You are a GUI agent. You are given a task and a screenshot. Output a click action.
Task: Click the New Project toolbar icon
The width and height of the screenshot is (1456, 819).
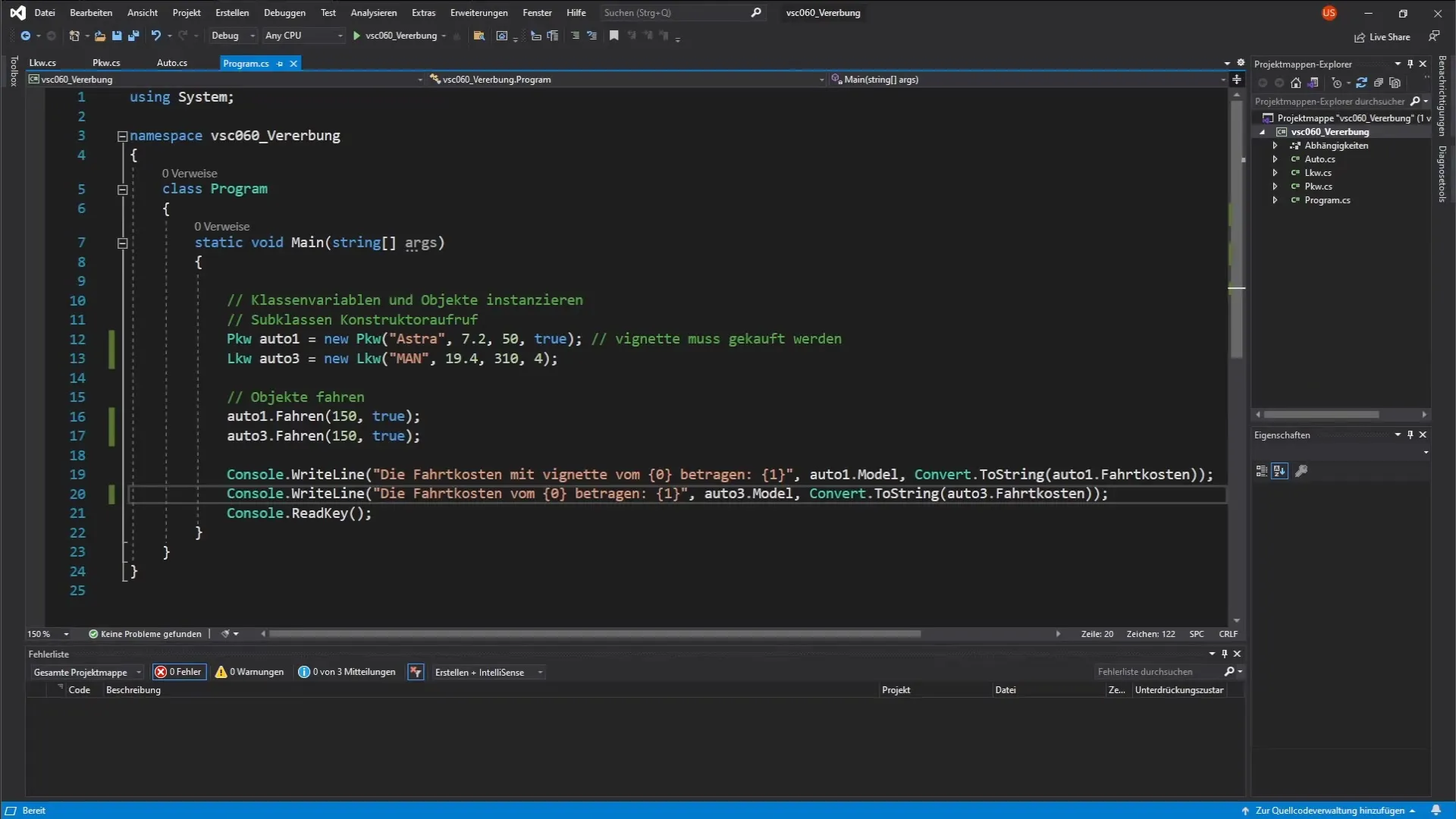(x=74, y=36)
